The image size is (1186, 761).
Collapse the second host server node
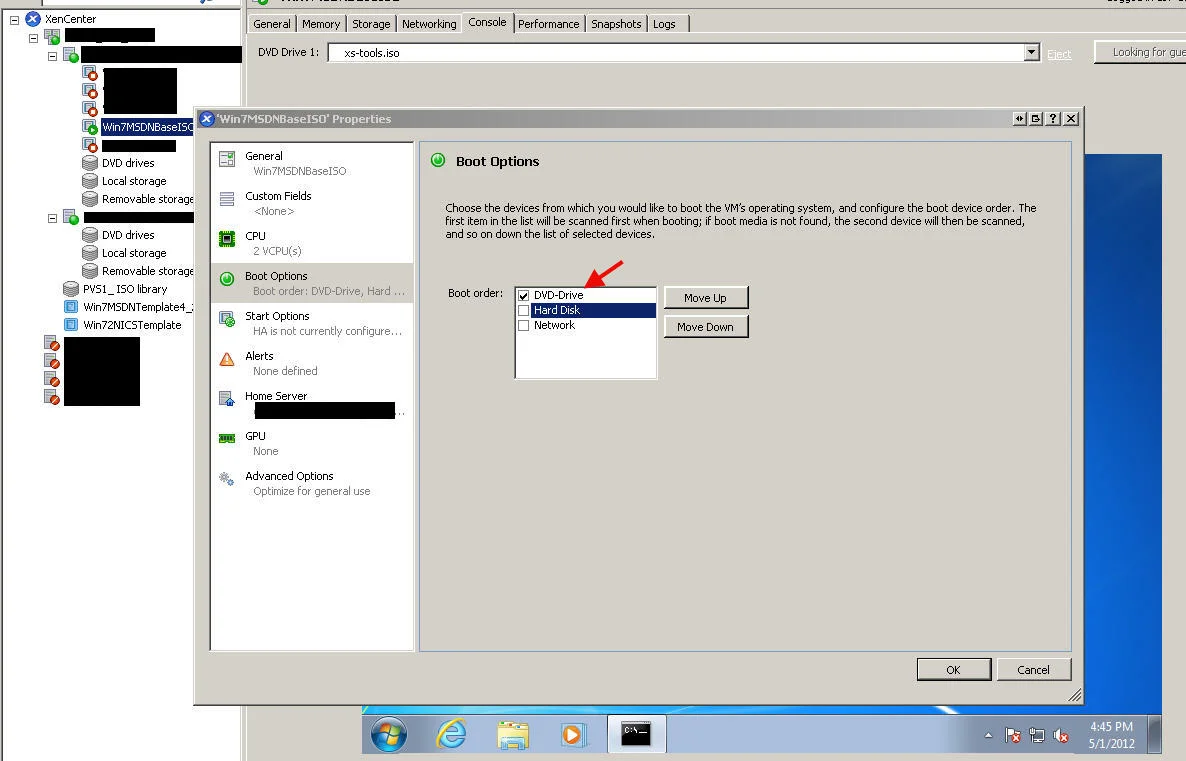click(x=52, y=219)
